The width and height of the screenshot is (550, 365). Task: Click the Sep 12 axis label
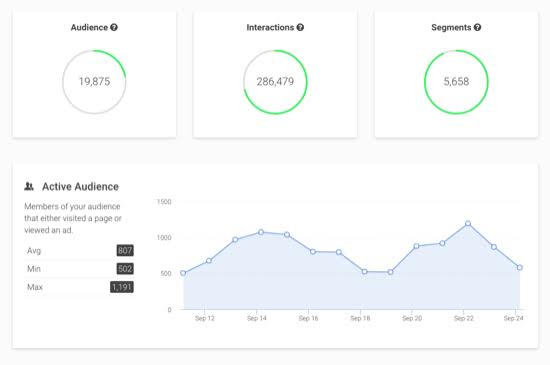pos(204,318)
